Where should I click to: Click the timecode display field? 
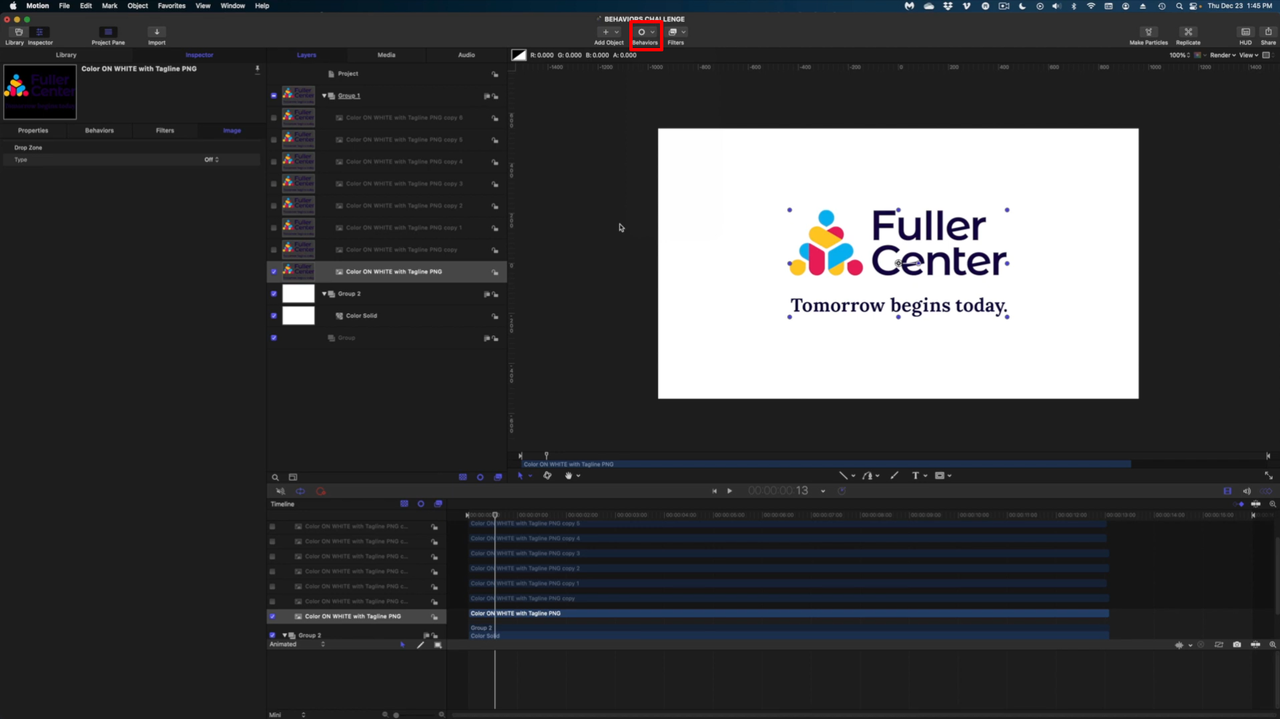pos(778,491)
